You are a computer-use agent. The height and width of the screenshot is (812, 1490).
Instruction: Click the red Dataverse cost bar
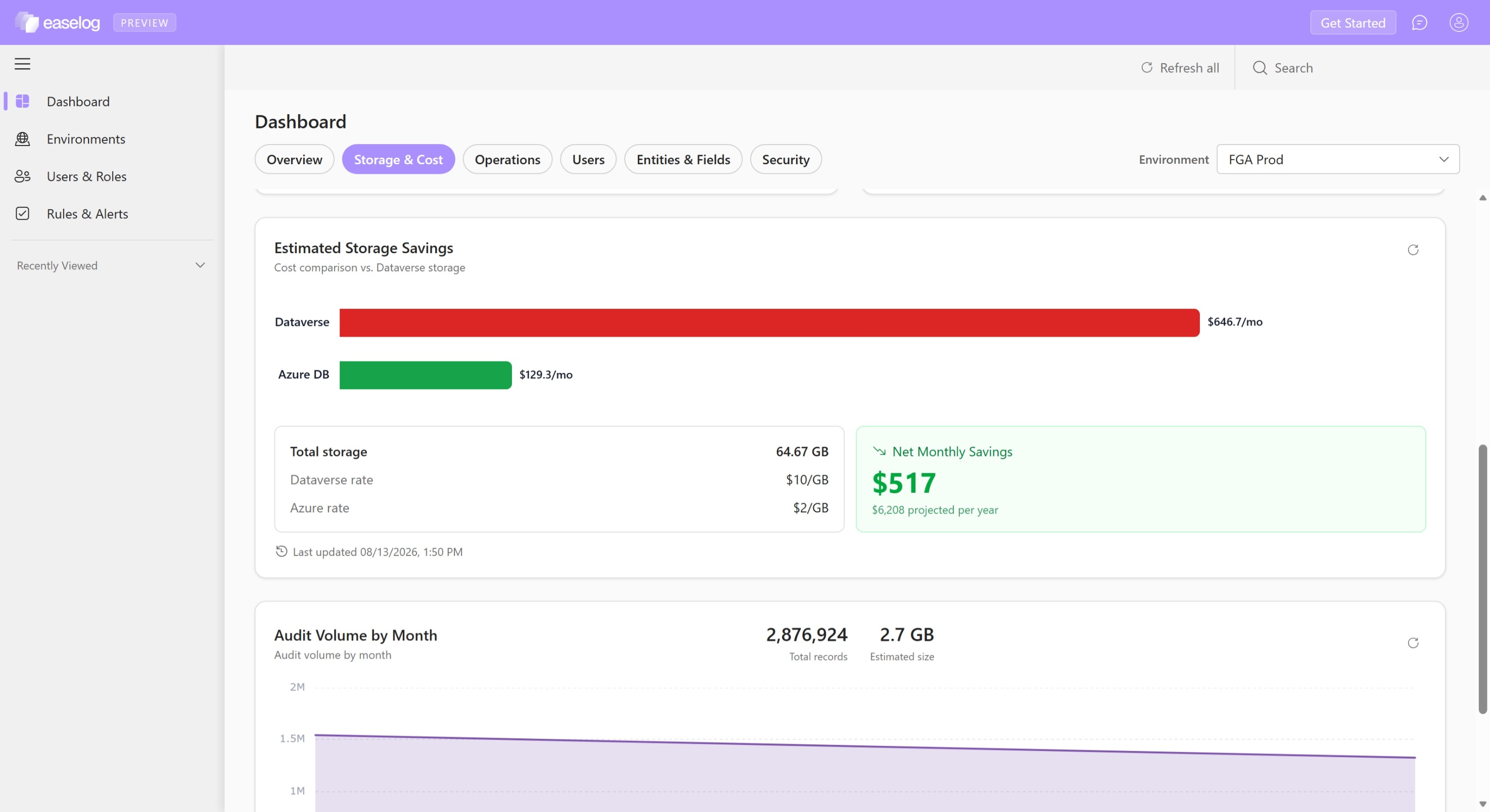coord(769,322)
